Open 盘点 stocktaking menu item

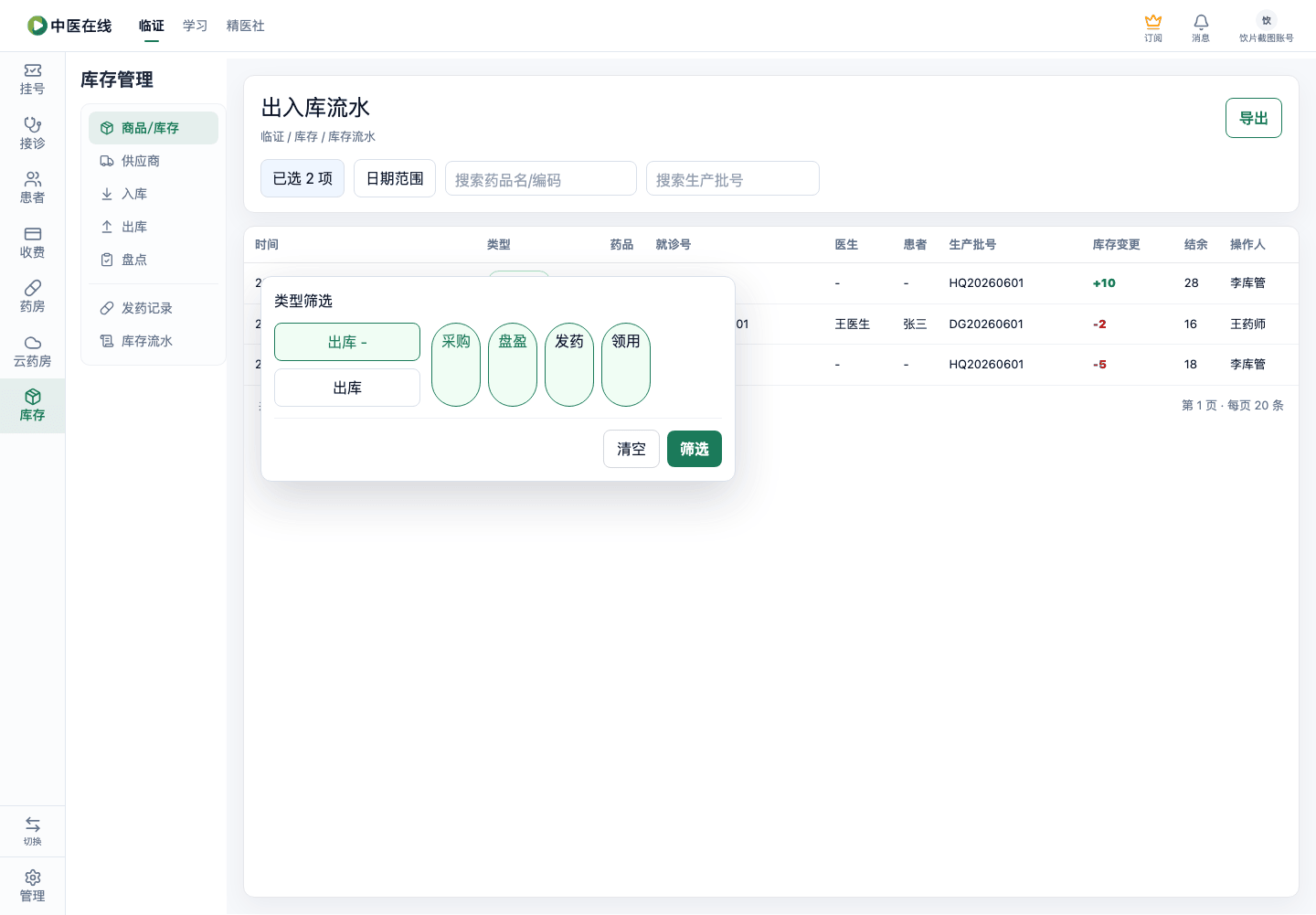(154, 260)
